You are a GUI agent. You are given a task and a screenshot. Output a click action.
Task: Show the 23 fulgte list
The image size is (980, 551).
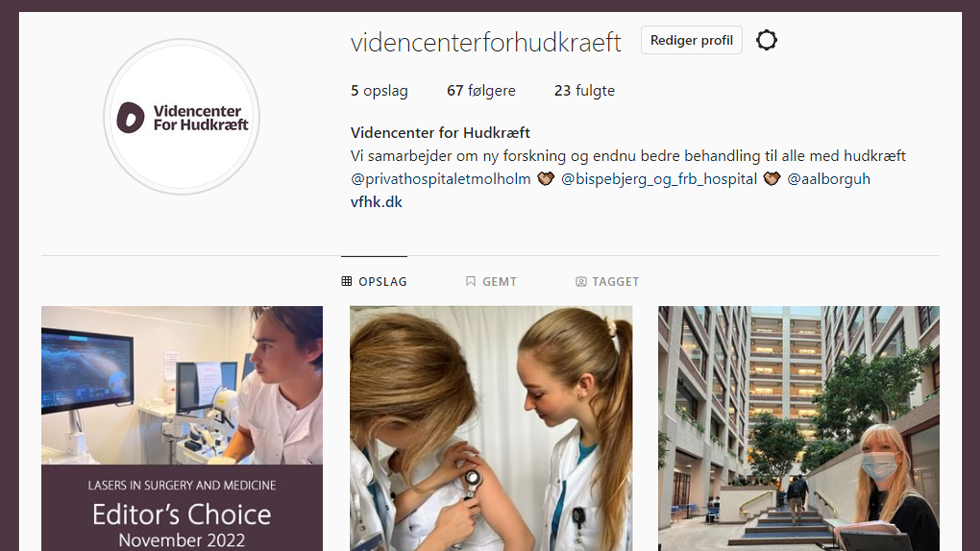coord(584,91)
